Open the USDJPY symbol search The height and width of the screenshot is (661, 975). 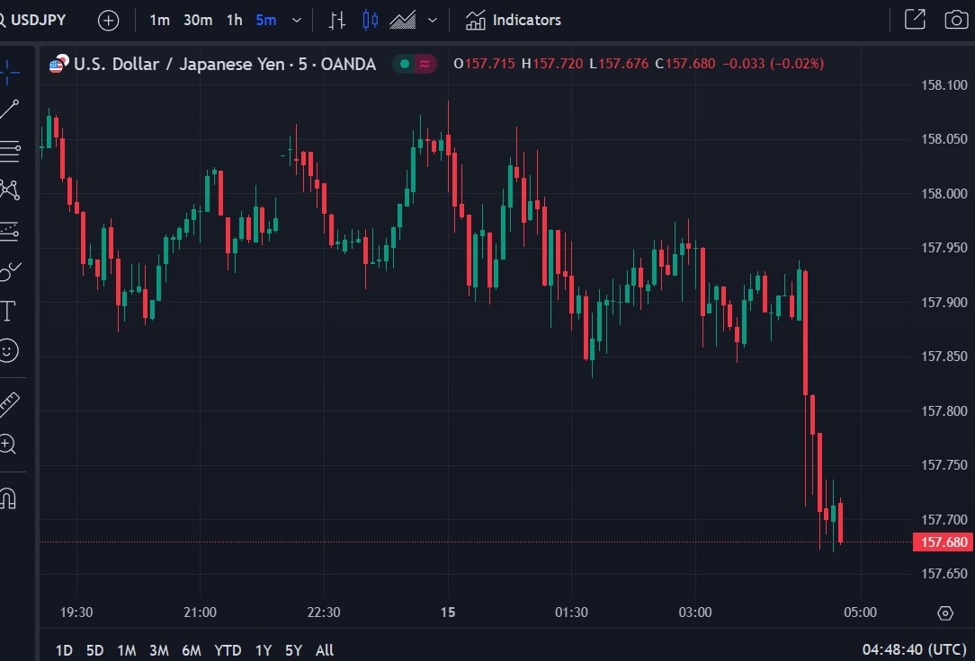37,20
